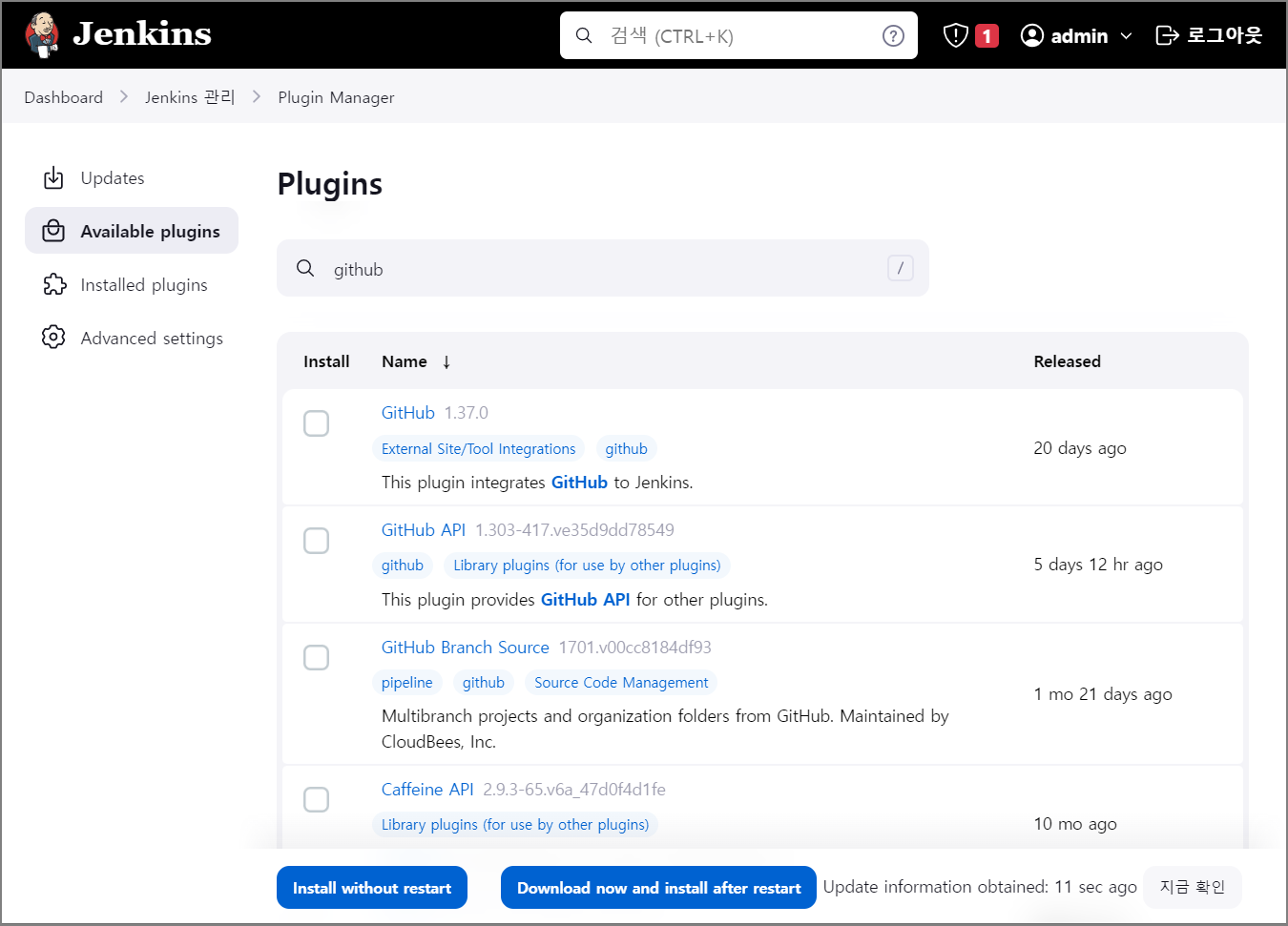Click github tag under GitHub API
Screen dimensions: 1288x926
403,565
